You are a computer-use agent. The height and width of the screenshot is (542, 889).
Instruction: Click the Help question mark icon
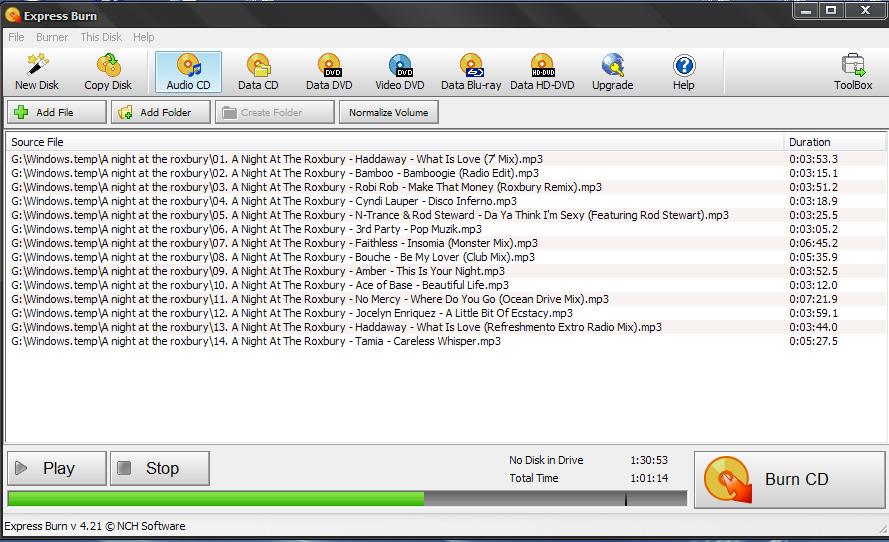pyautogui.click(x=684, y=65)
